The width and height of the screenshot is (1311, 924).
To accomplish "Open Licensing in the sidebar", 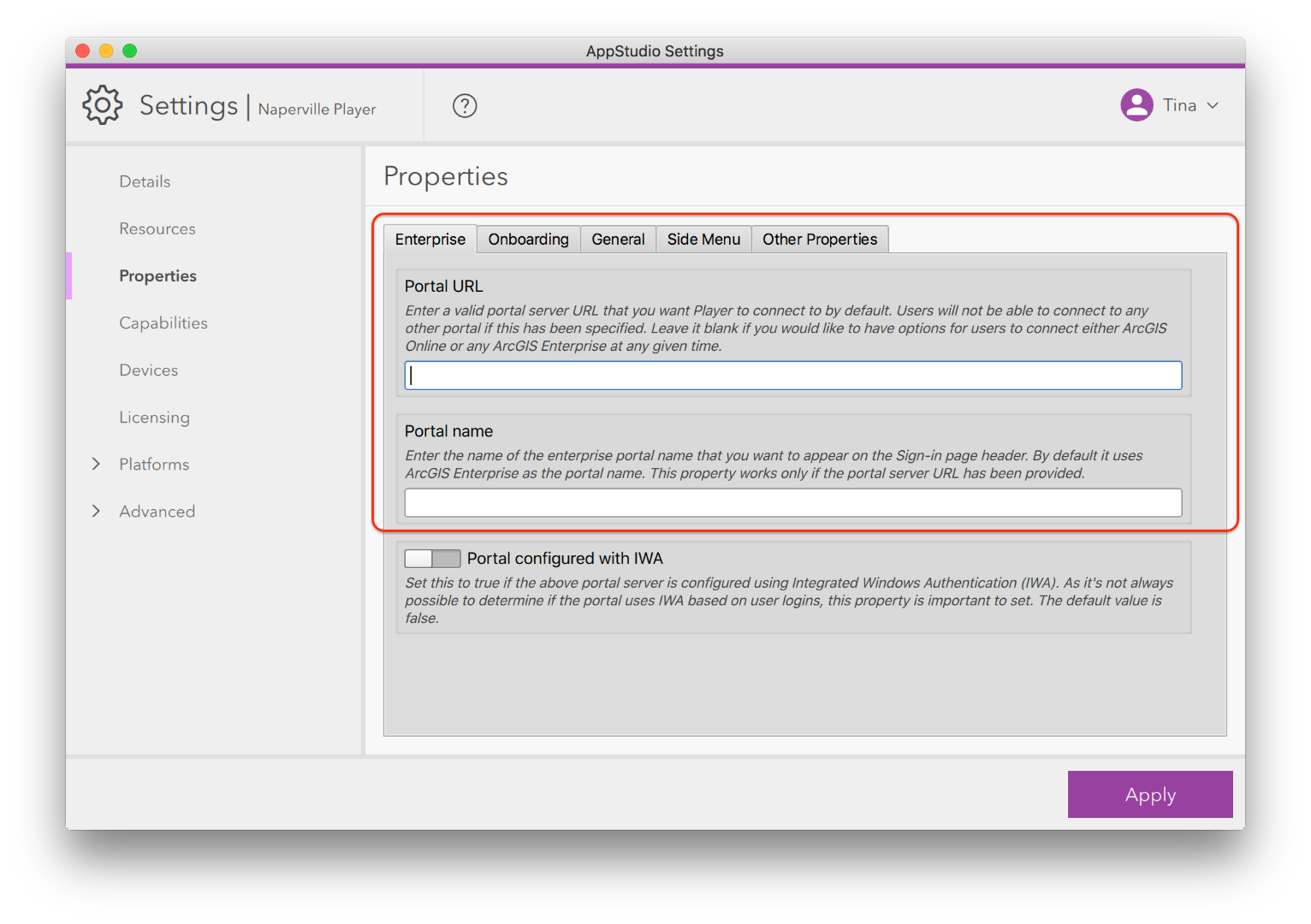I will 155,417.
